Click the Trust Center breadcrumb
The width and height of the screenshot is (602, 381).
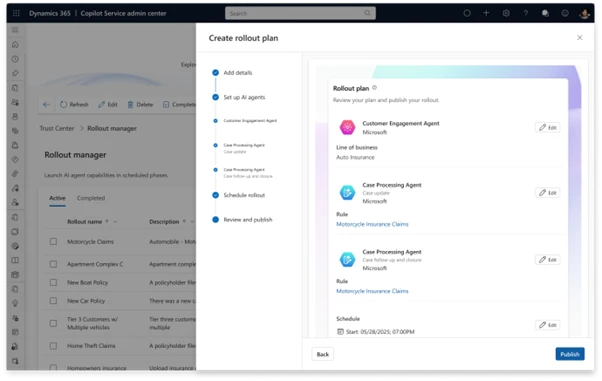(x=57, y=129)
